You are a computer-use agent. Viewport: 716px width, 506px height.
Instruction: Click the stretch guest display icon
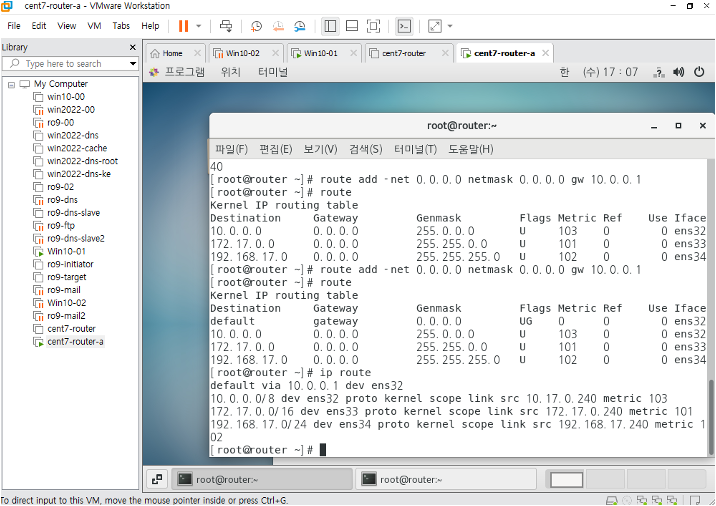[435, 26]
